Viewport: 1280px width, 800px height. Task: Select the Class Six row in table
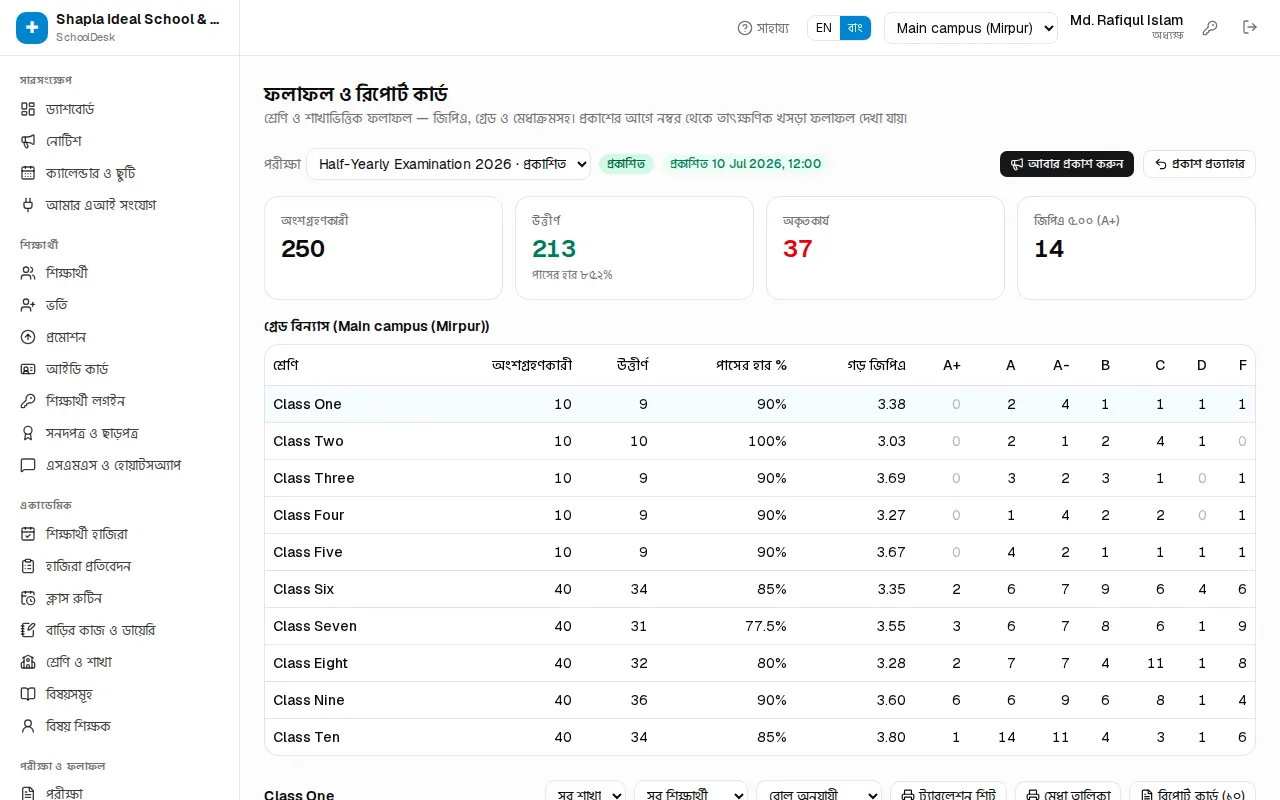pyautogui.click(x=760, y=590)
